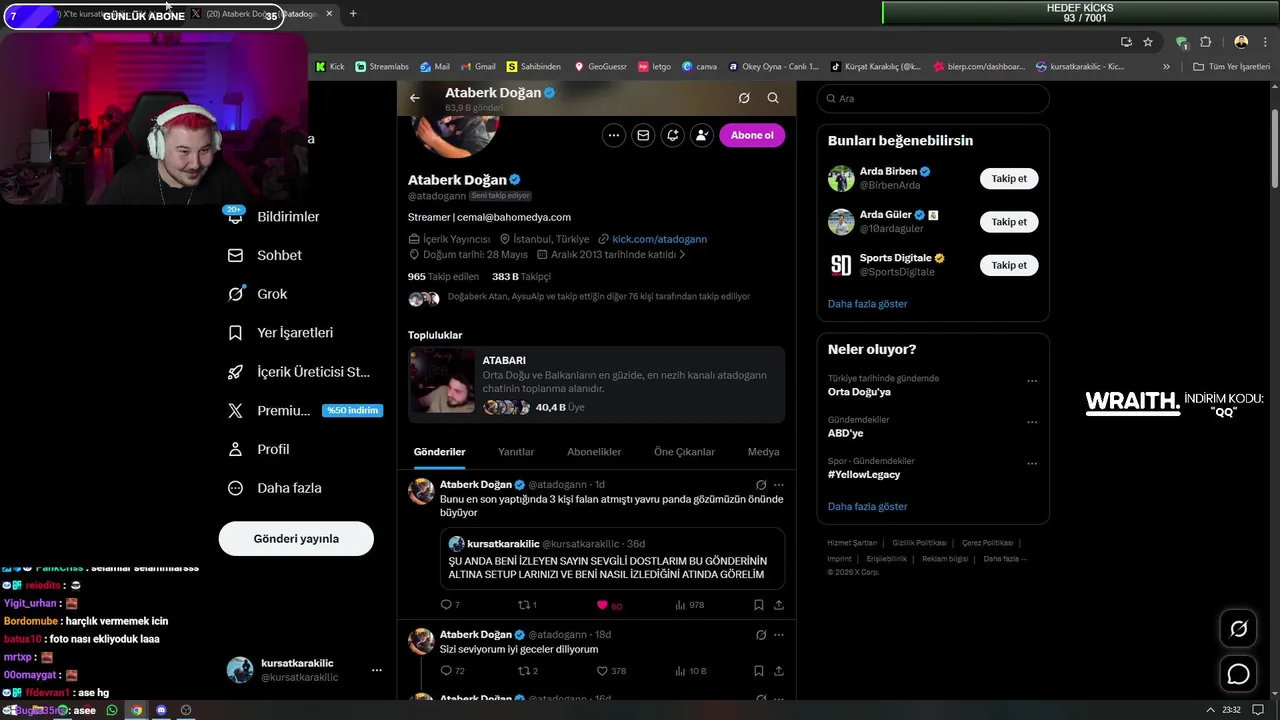
Task: Send a message via the envelope icon
Action: [x=643, y=135]
